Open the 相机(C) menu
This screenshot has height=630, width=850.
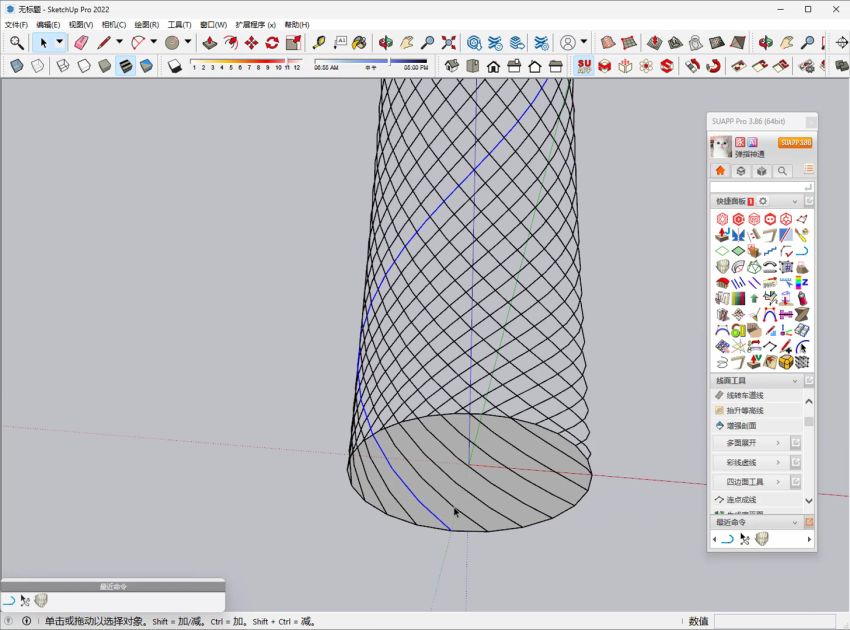click(114, 24)
